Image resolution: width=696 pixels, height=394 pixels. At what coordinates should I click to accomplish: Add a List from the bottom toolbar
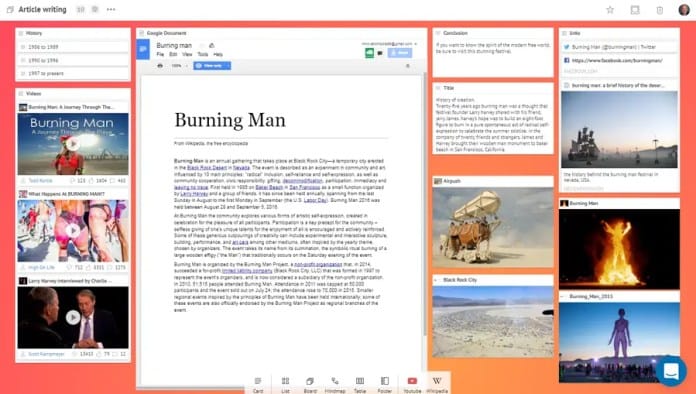pyautogui.click(x=285, y=384)
